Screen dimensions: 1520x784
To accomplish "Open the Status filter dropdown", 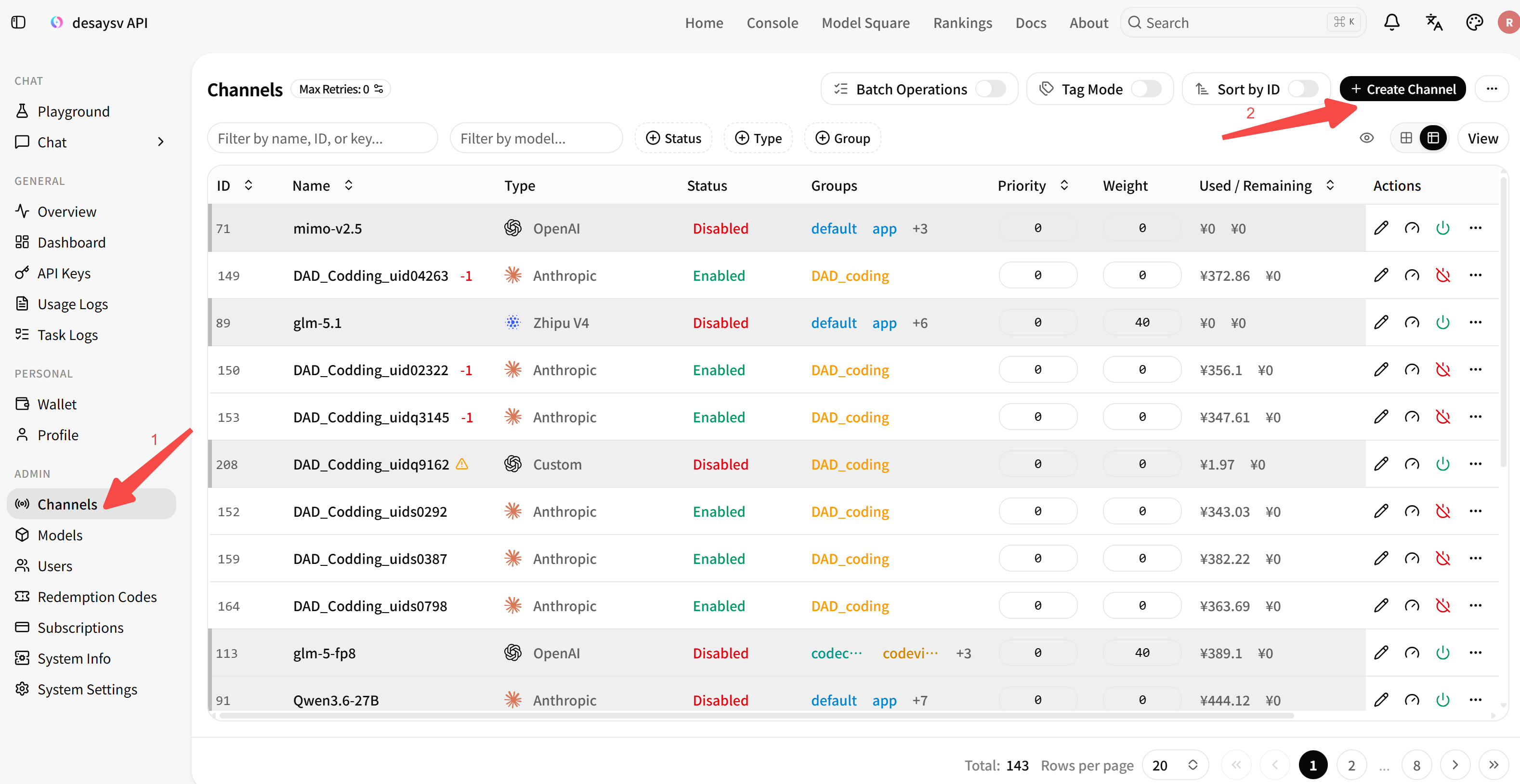I will (673, 138).
